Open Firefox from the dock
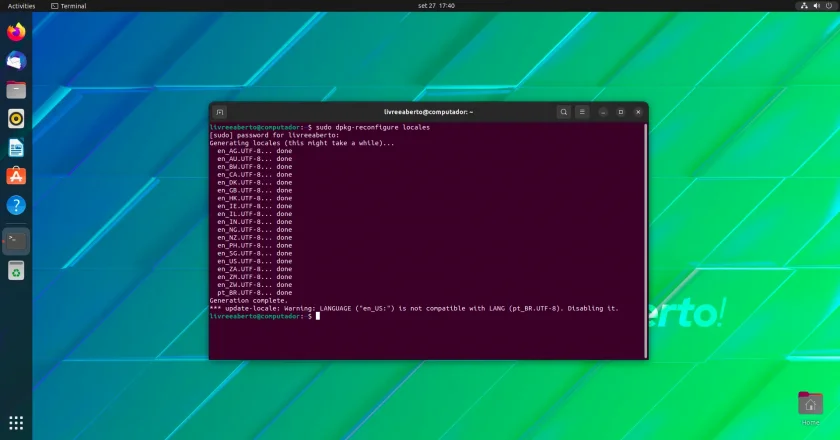840x440 pixels. coord(16,32)
